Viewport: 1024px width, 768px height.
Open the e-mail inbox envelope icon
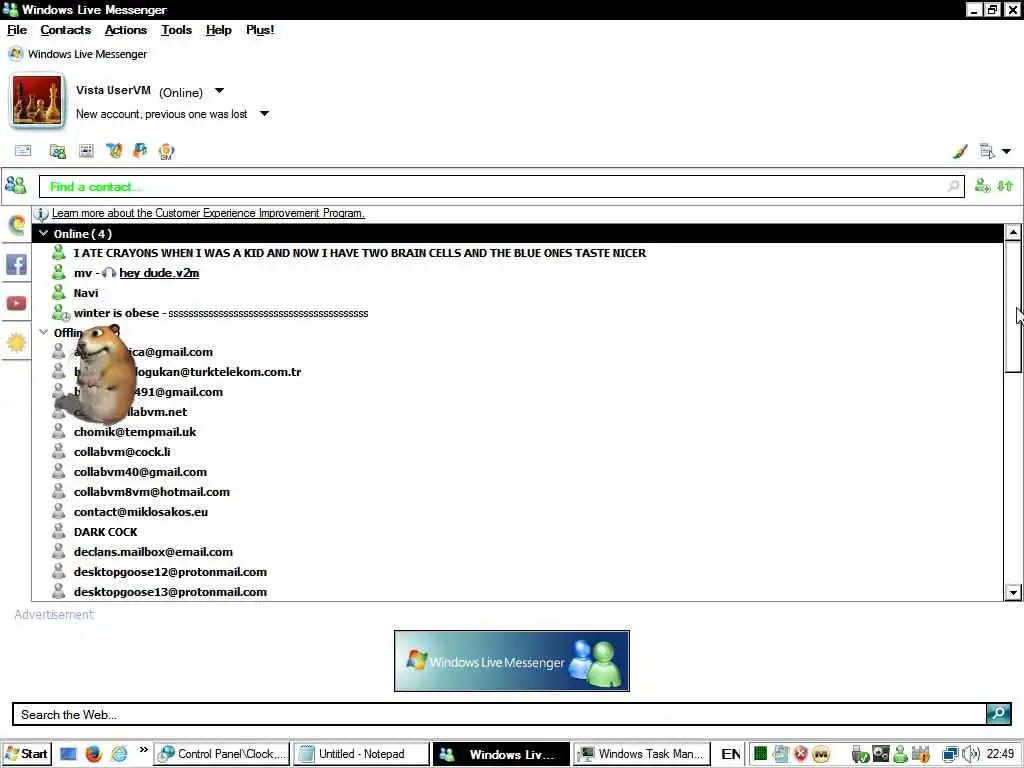point(23,151)
